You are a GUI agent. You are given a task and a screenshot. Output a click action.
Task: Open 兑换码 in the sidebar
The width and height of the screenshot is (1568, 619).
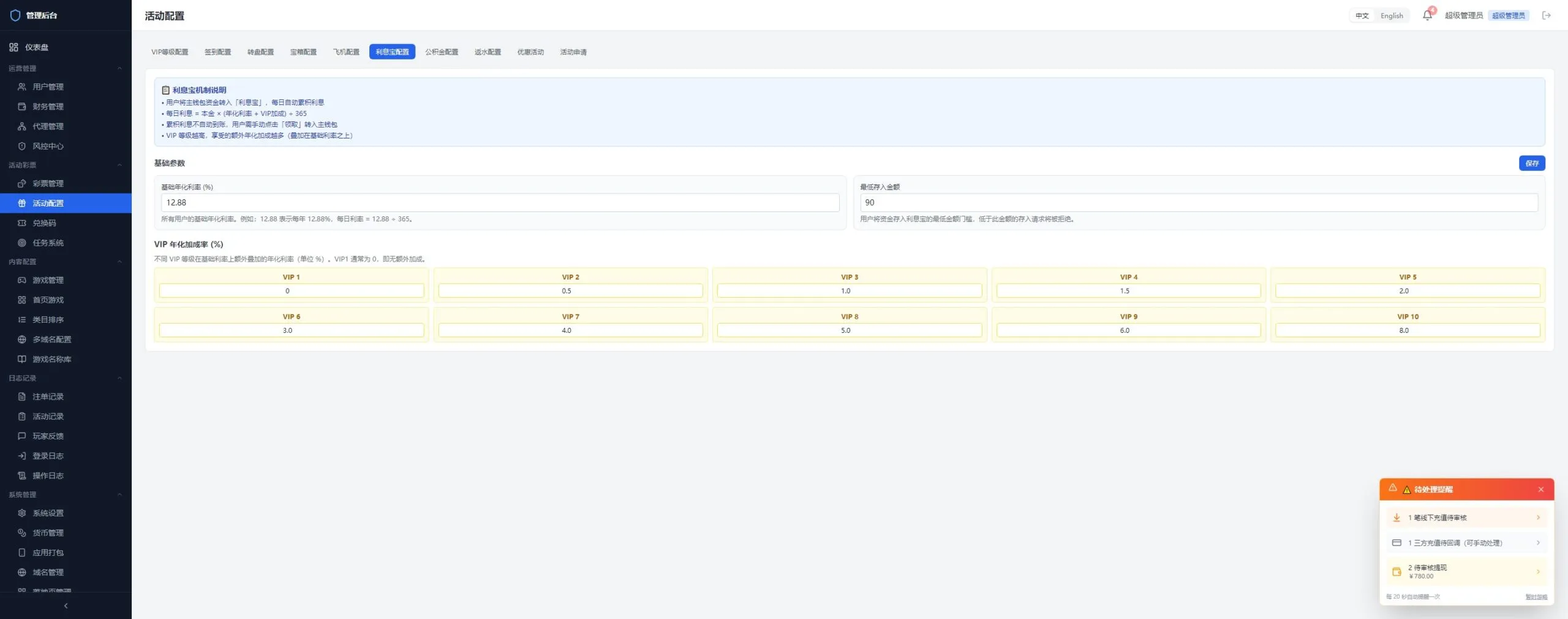66,223
